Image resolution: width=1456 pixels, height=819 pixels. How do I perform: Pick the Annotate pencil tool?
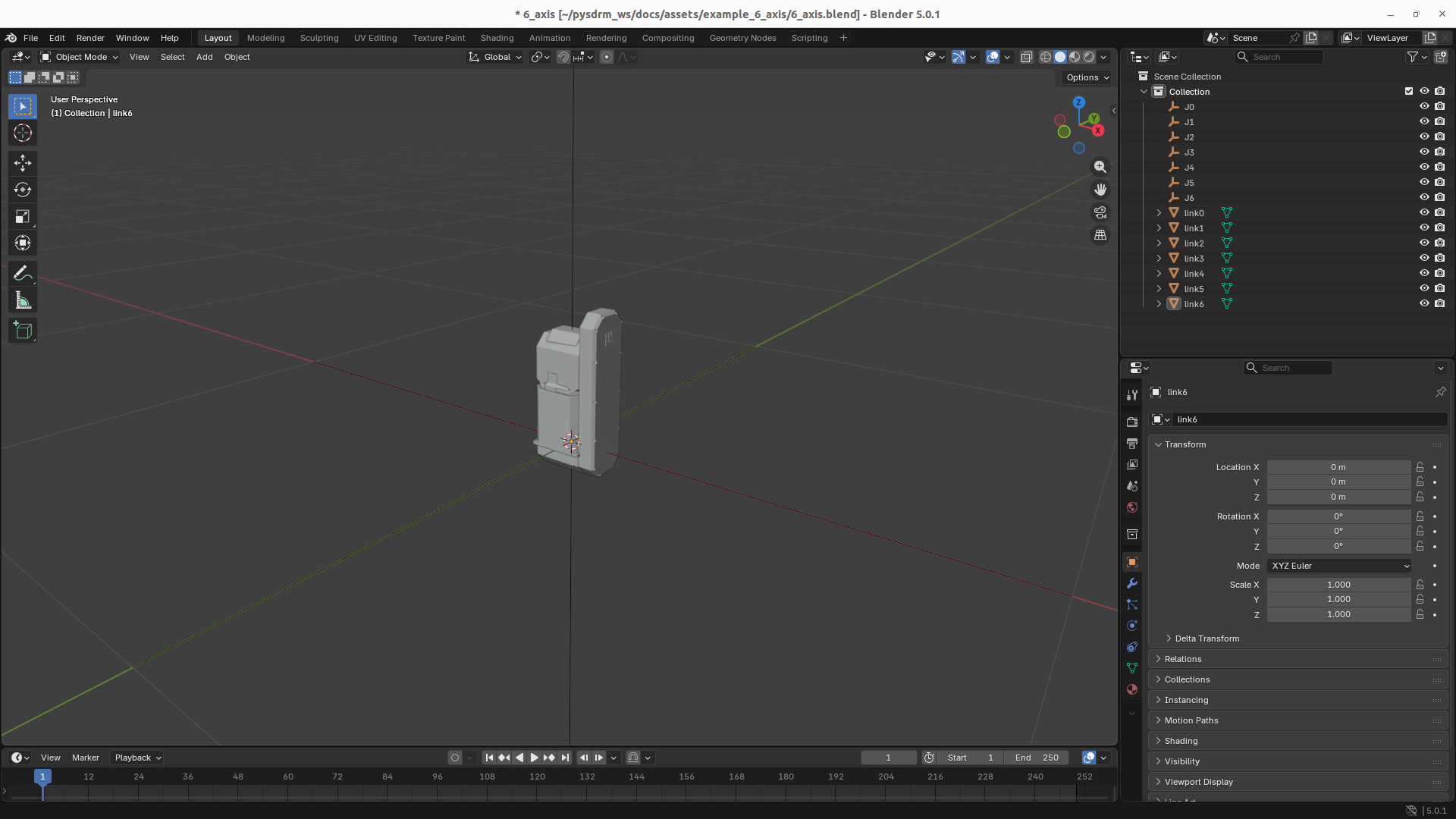pyautogui.click(x=23, y=273)
